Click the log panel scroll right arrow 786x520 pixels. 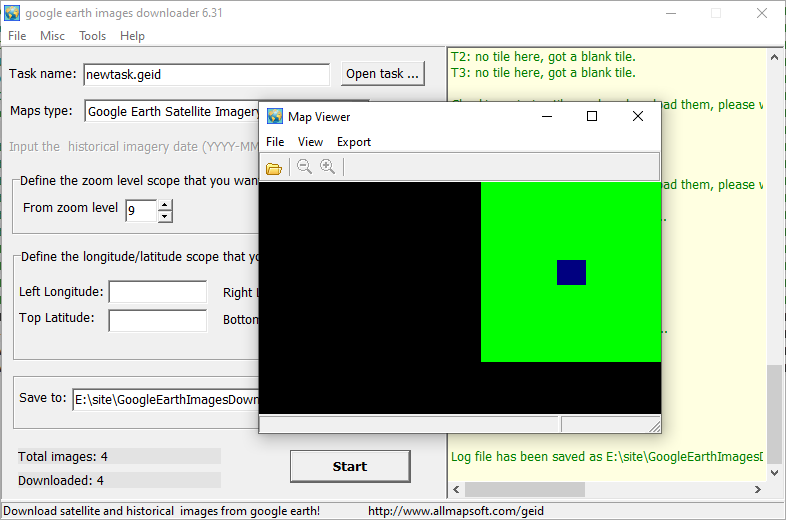[x=757, y=489]
